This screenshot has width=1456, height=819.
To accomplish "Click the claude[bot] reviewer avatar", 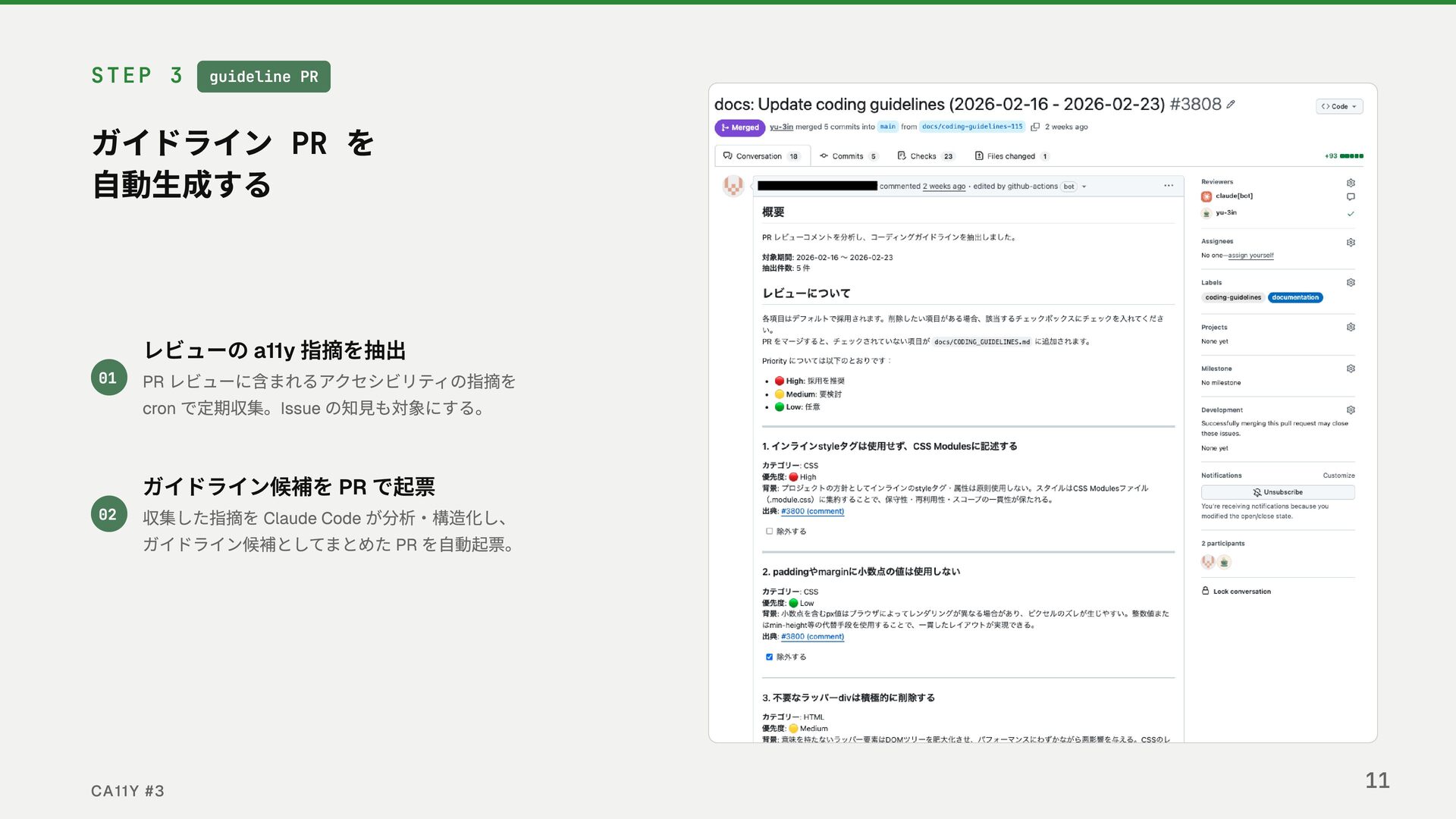I will coord(1206,196).
